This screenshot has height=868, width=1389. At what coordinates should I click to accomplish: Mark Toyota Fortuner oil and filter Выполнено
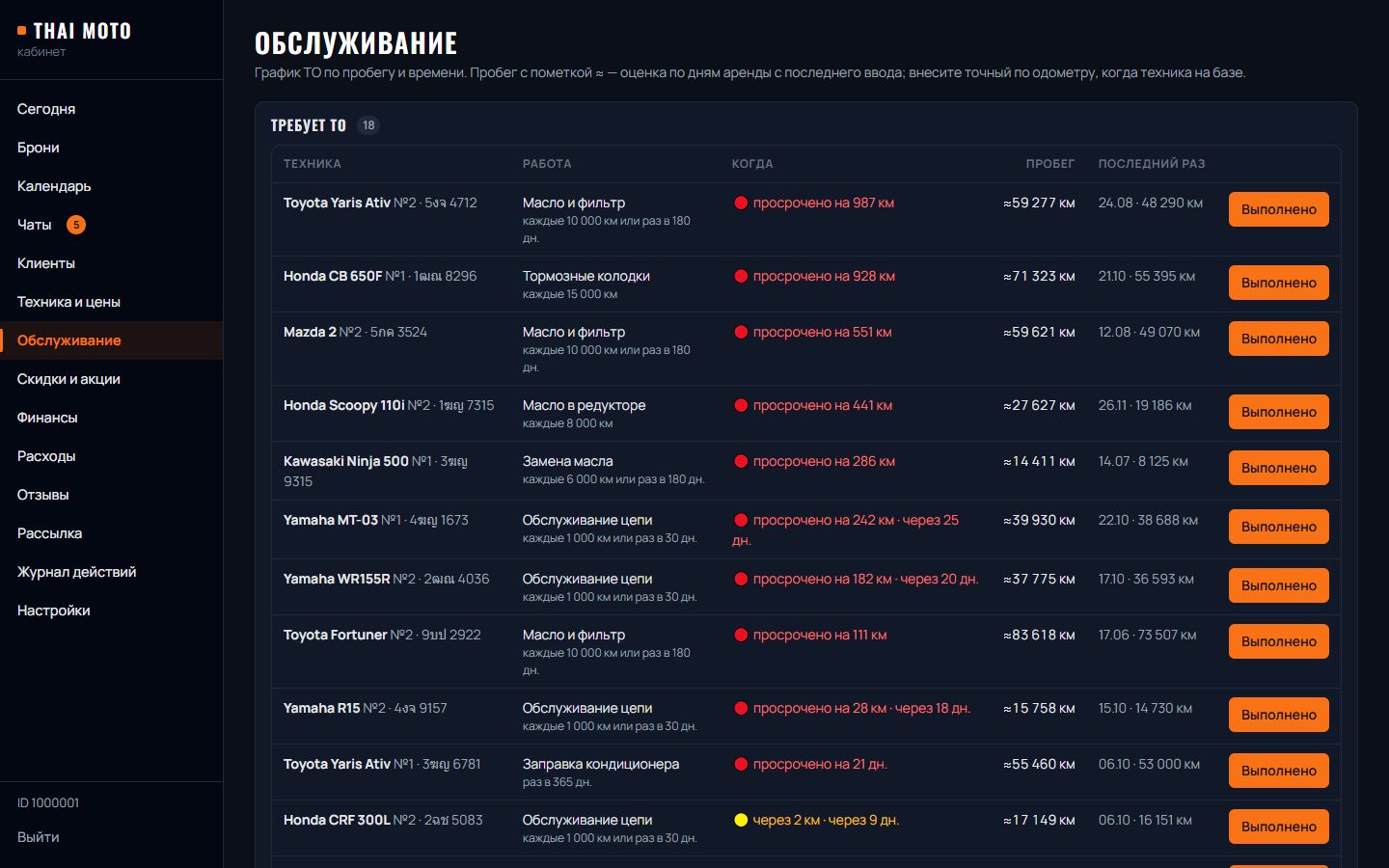(x=1278, y=641)
